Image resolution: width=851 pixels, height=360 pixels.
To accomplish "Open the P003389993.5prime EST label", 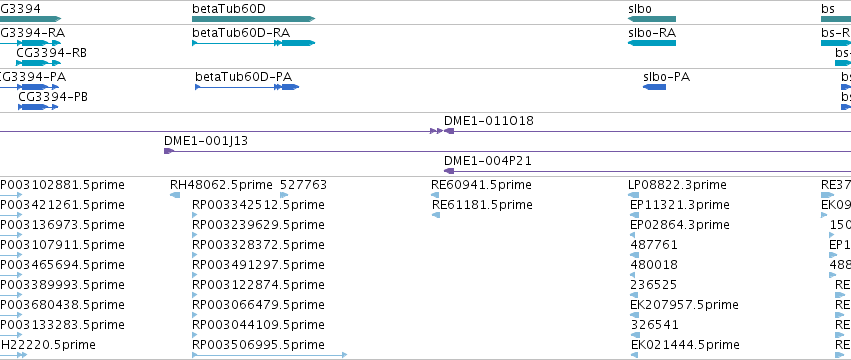I will pyautogui.click(x=62, y=286).
